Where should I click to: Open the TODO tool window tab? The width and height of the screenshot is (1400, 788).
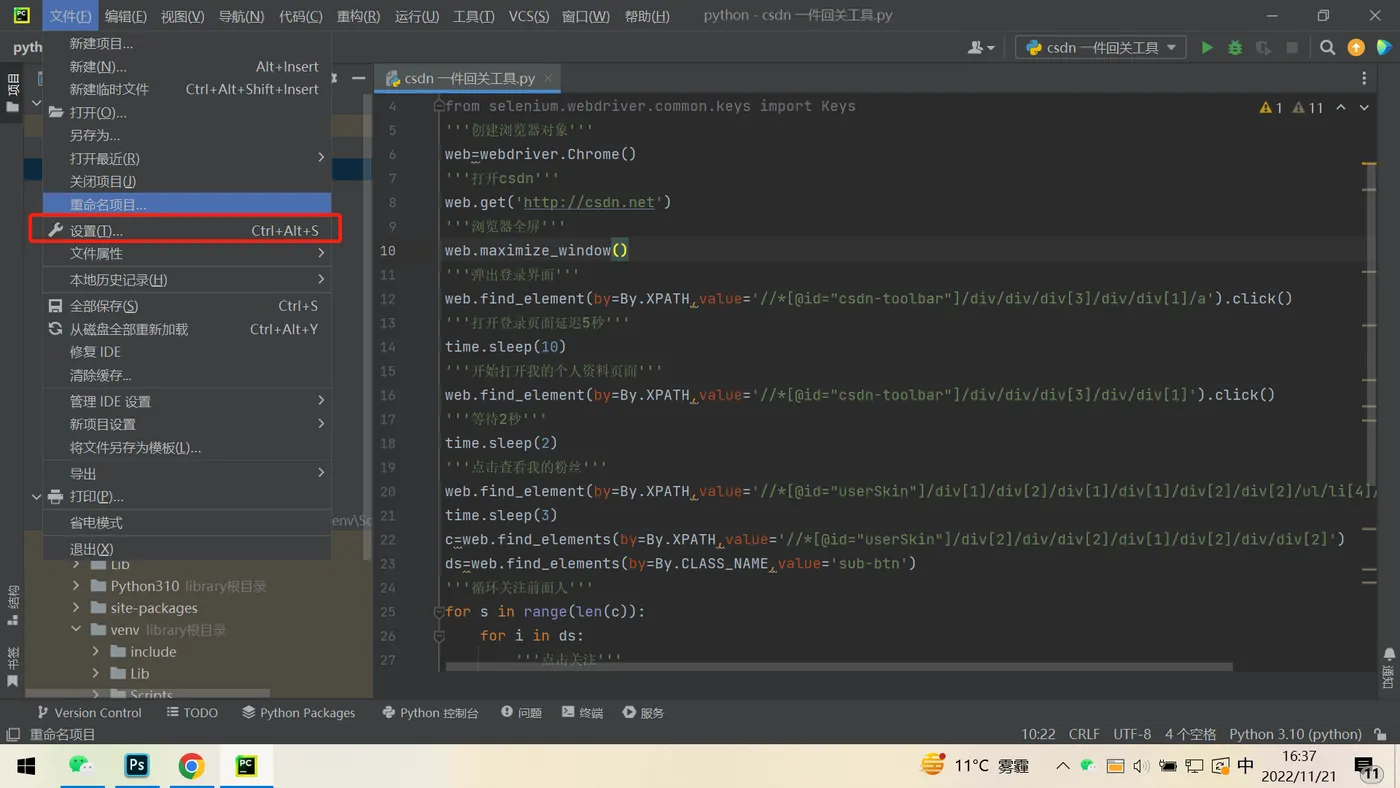[x=192, y=713]
